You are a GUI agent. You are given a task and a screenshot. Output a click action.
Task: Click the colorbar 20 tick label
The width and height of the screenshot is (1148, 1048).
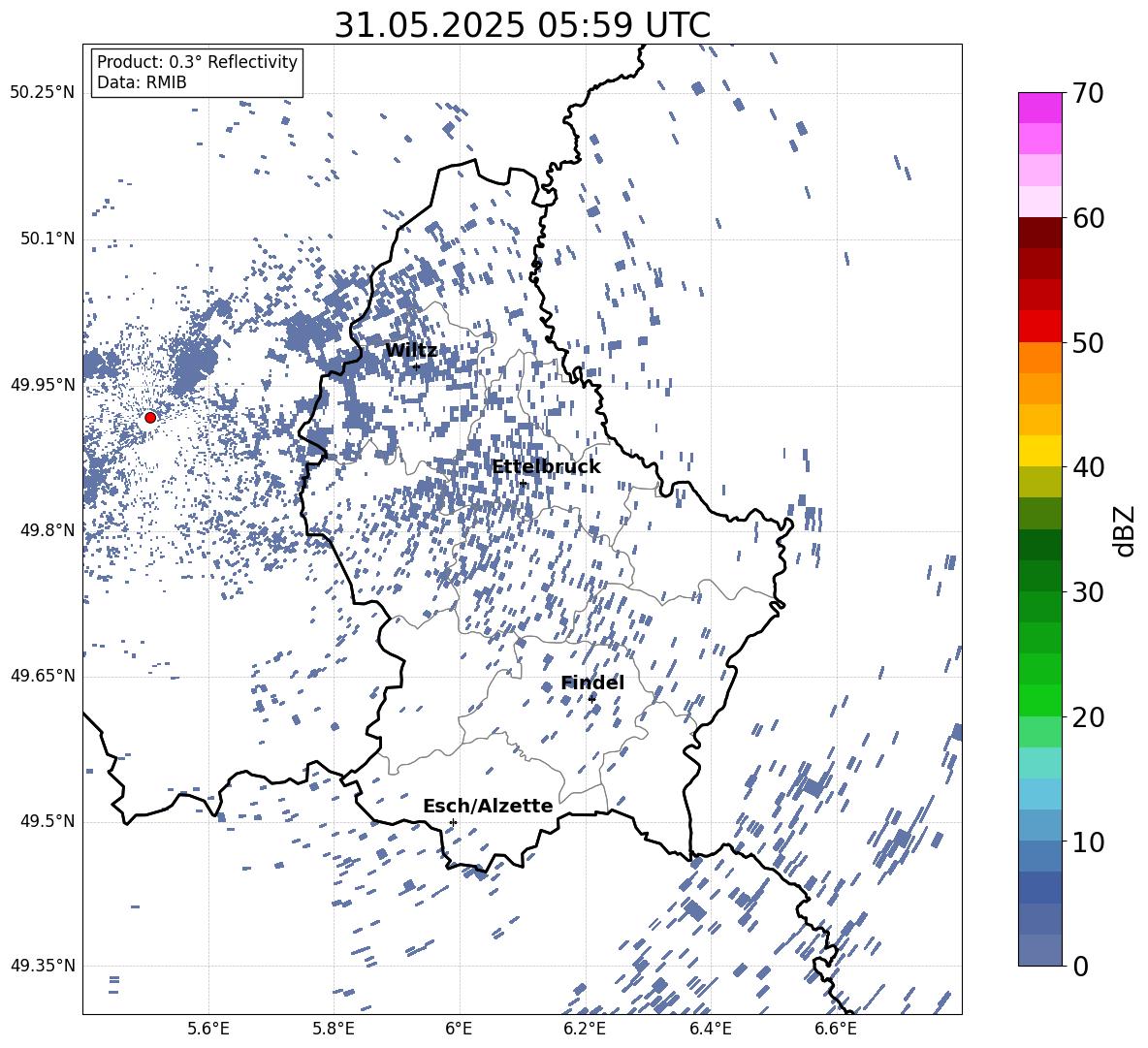click(1088, 716)
